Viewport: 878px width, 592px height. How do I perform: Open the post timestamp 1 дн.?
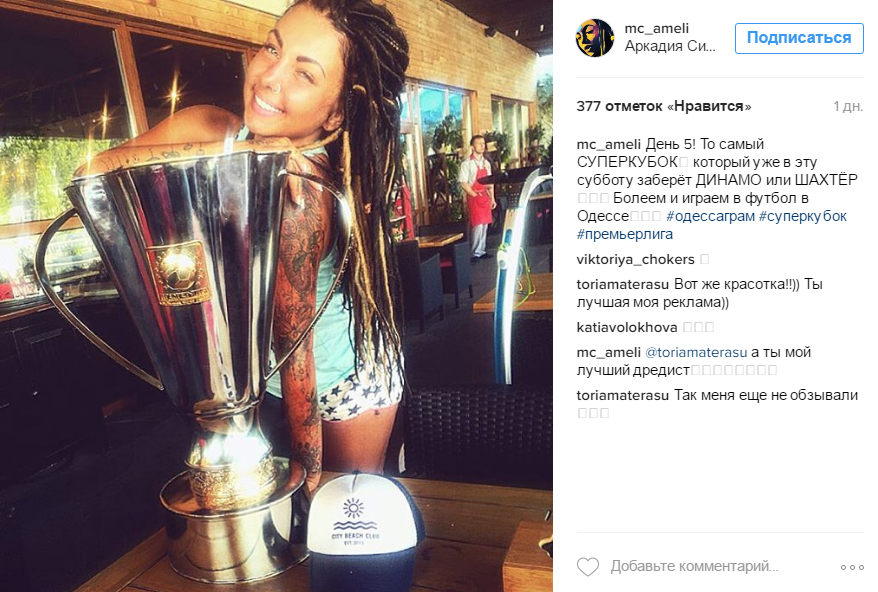tap(848, 106)
